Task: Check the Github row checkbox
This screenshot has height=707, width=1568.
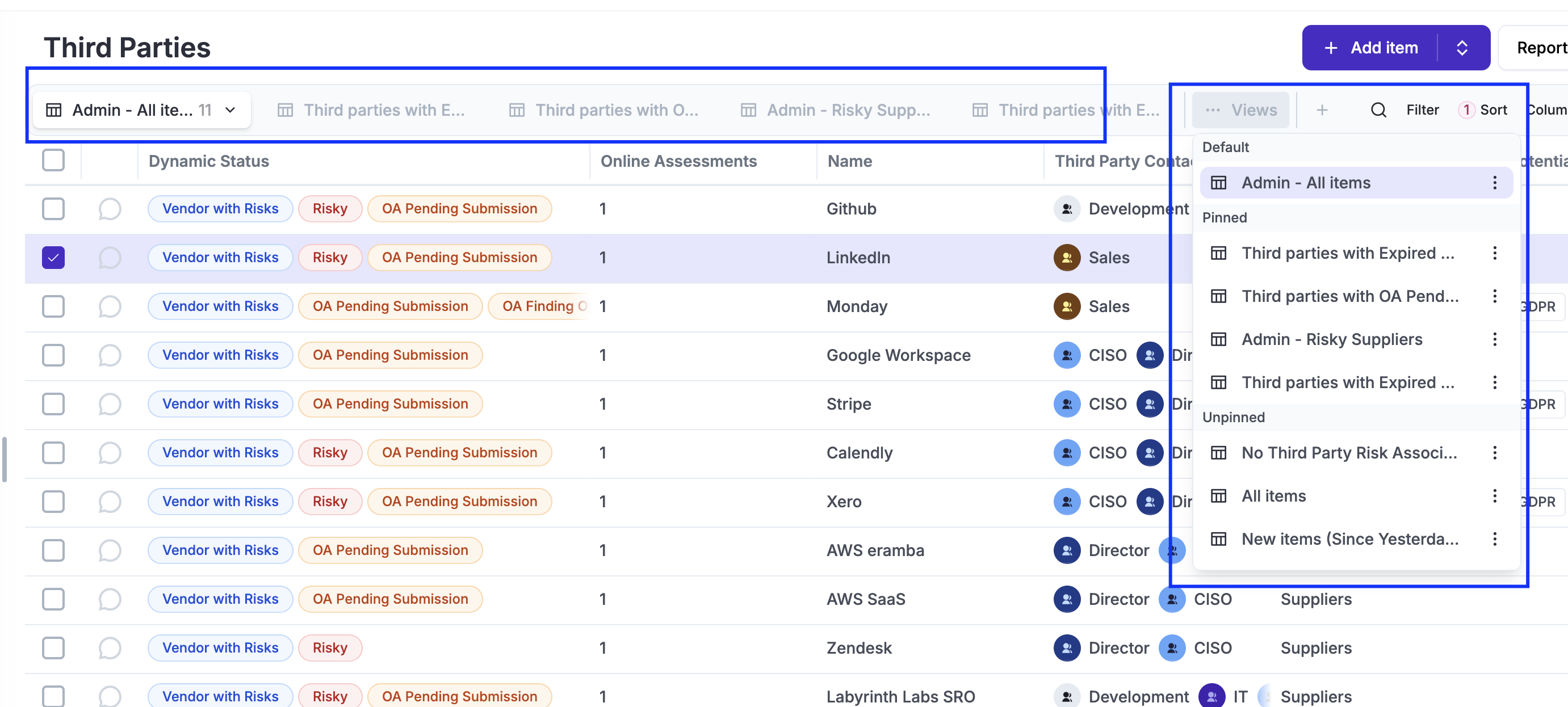Action: (53, 209)
